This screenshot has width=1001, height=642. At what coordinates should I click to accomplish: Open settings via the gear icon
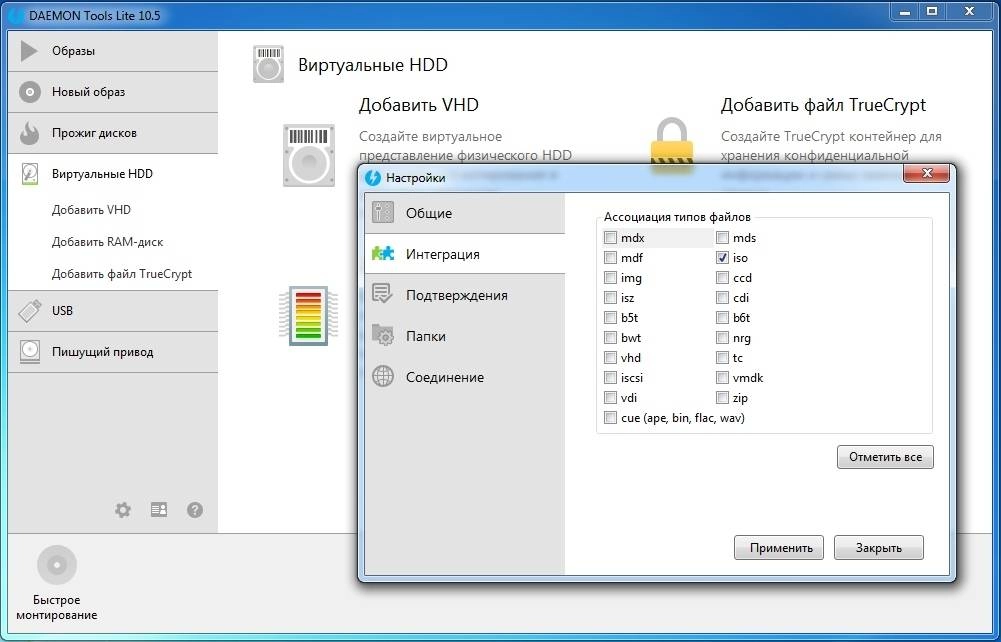(123, 510)
